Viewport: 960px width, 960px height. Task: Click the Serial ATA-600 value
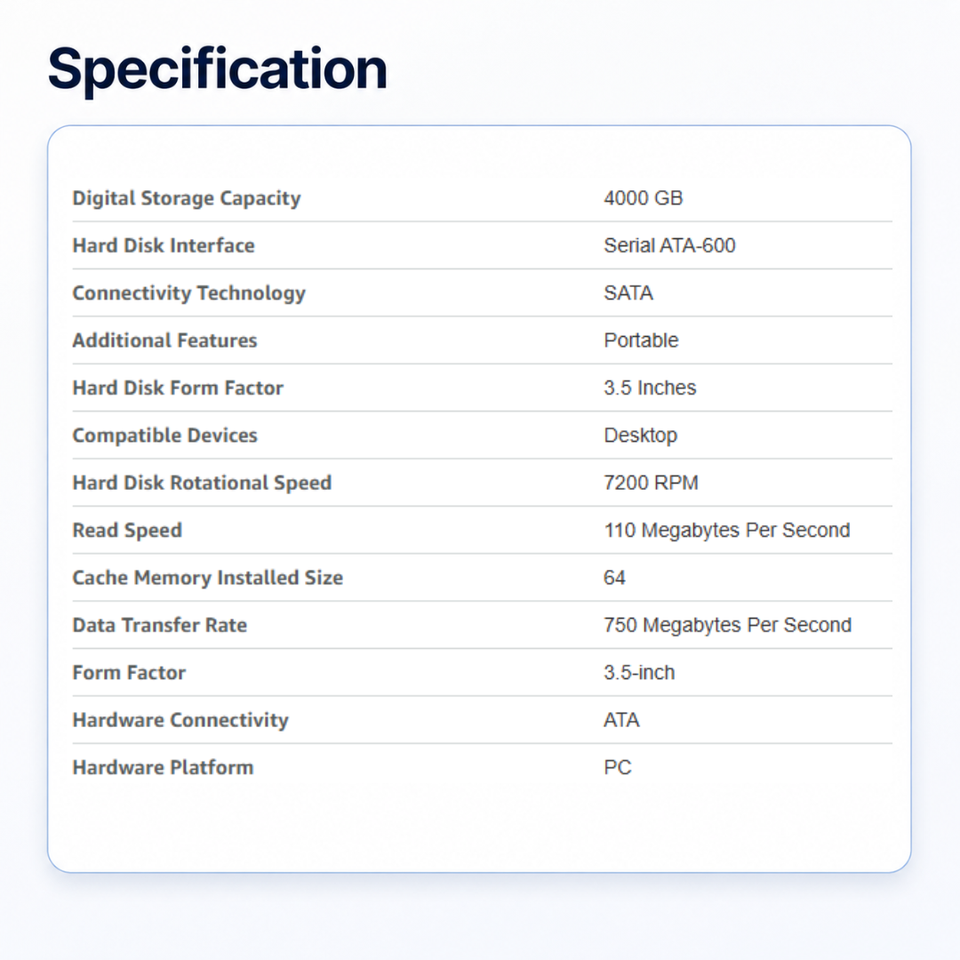pyautogui.click(x=669, y=246)
